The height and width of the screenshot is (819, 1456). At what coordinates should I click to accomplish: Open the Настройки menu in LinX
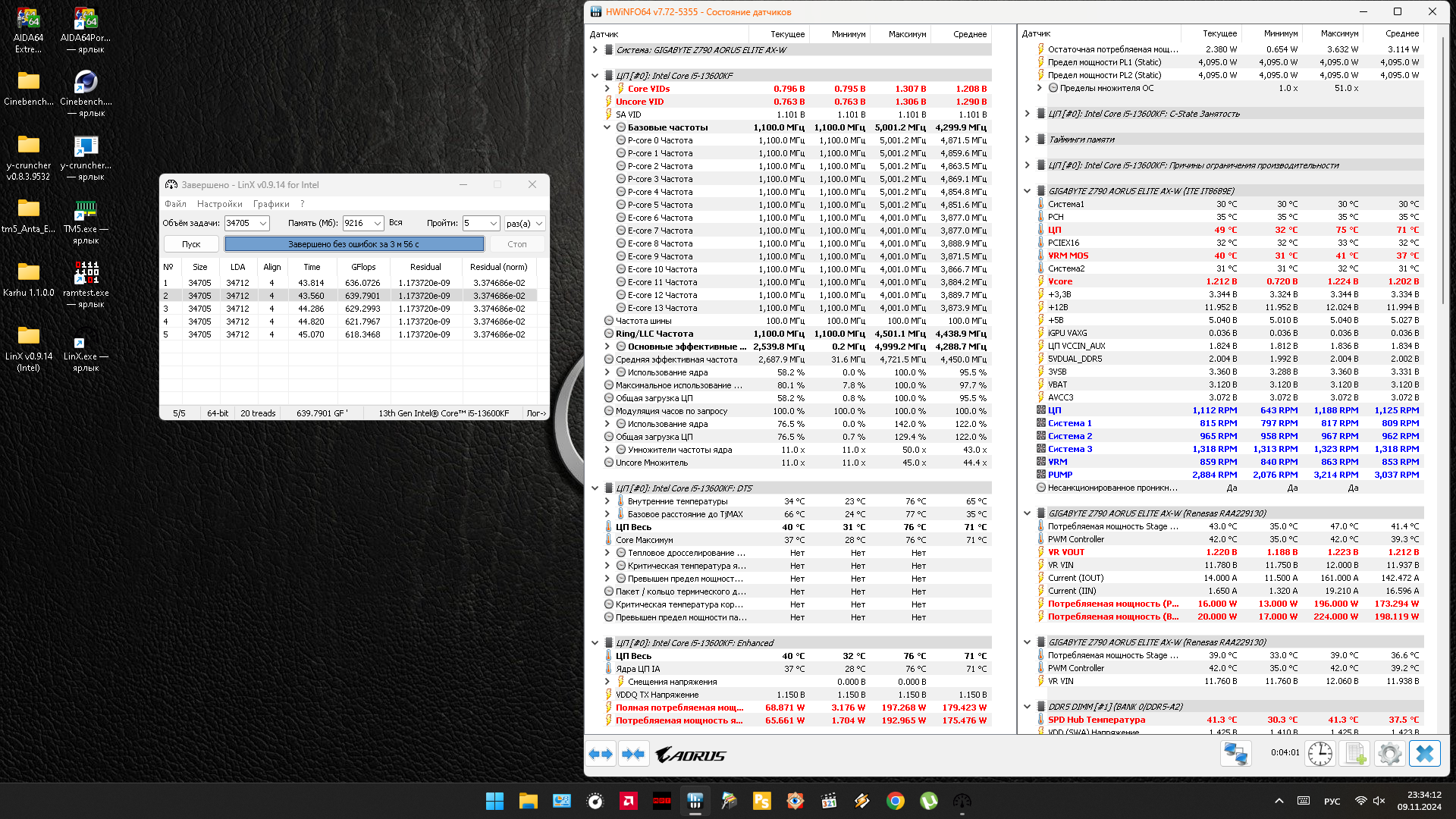(219, 204)
